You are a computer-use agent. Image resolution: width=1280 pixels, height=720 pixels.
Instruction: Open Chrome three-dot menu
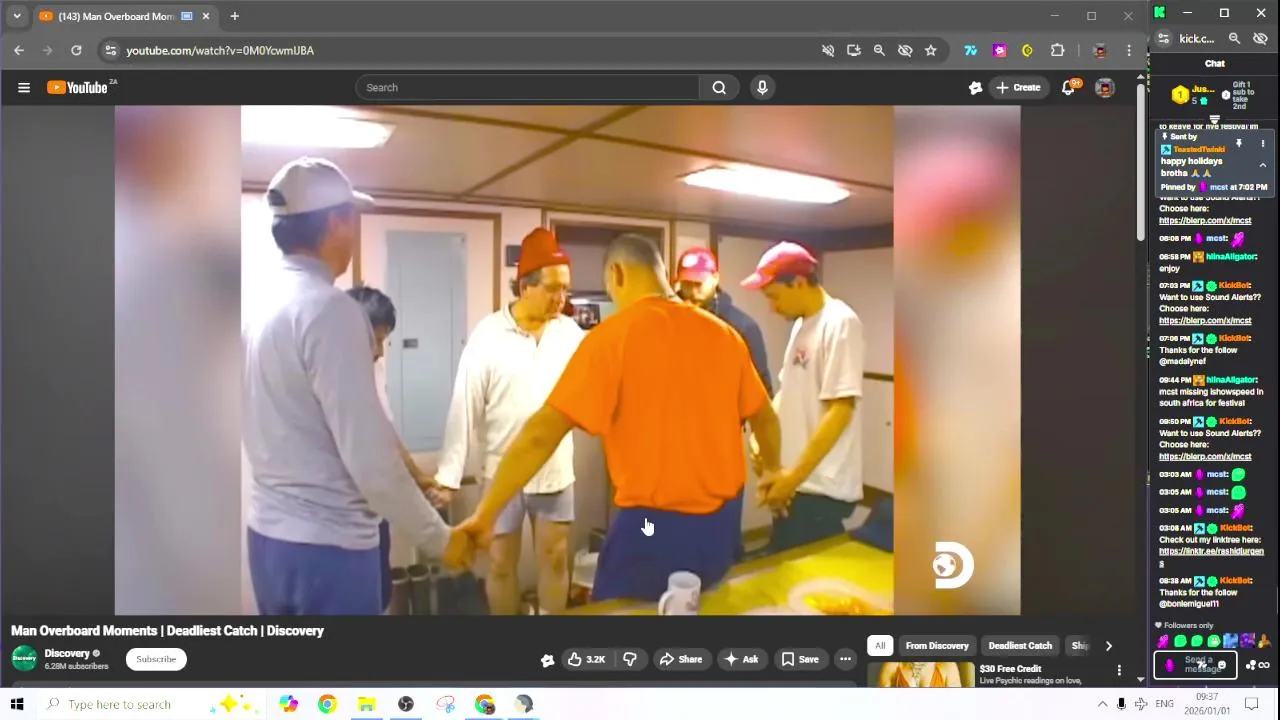(1129, 50)
